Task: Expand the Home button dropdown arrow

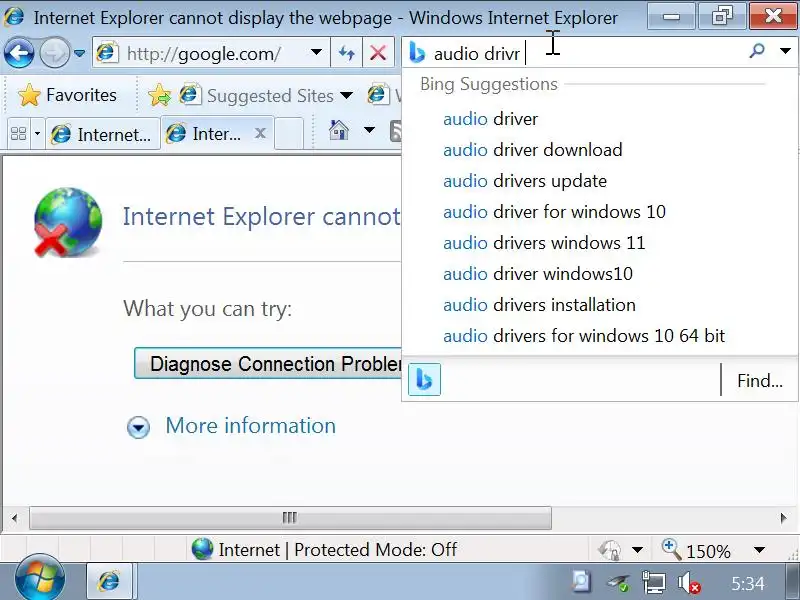Action: [369, 130]
